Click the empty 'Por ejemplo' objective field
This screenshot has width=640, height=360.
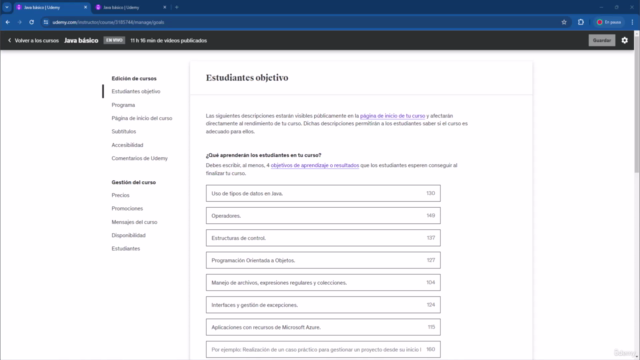point(323,349)
